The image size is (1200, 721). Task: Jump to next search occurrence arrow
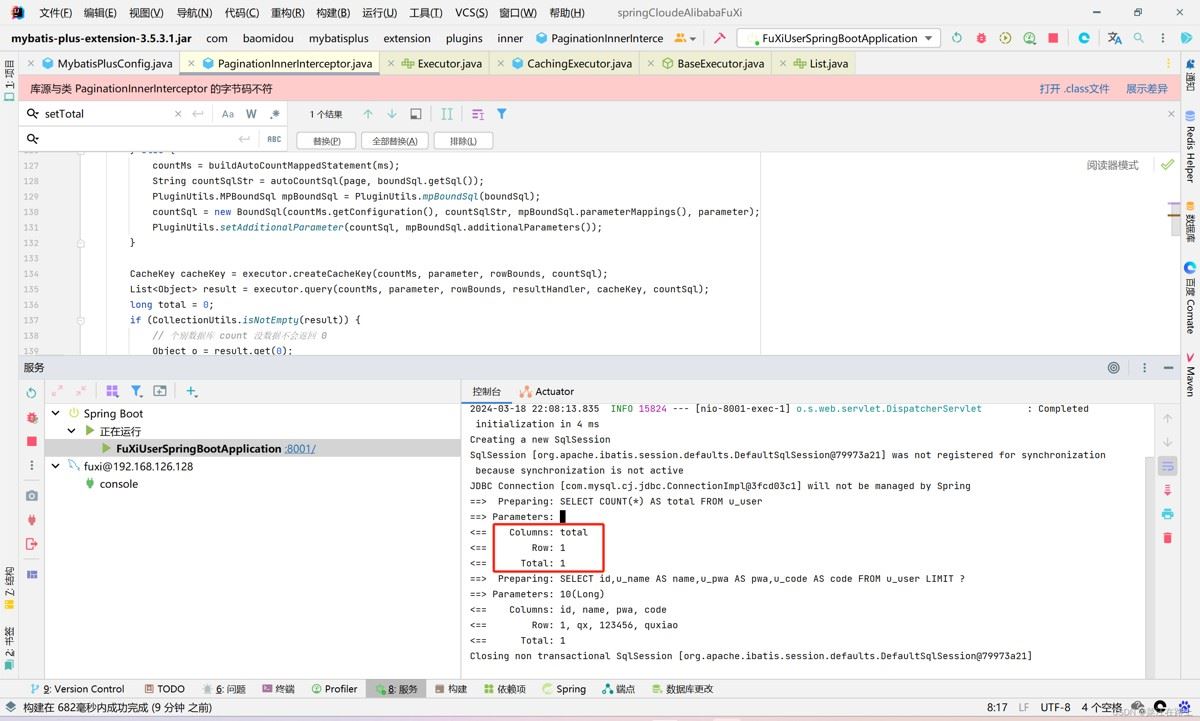(392, 114)
